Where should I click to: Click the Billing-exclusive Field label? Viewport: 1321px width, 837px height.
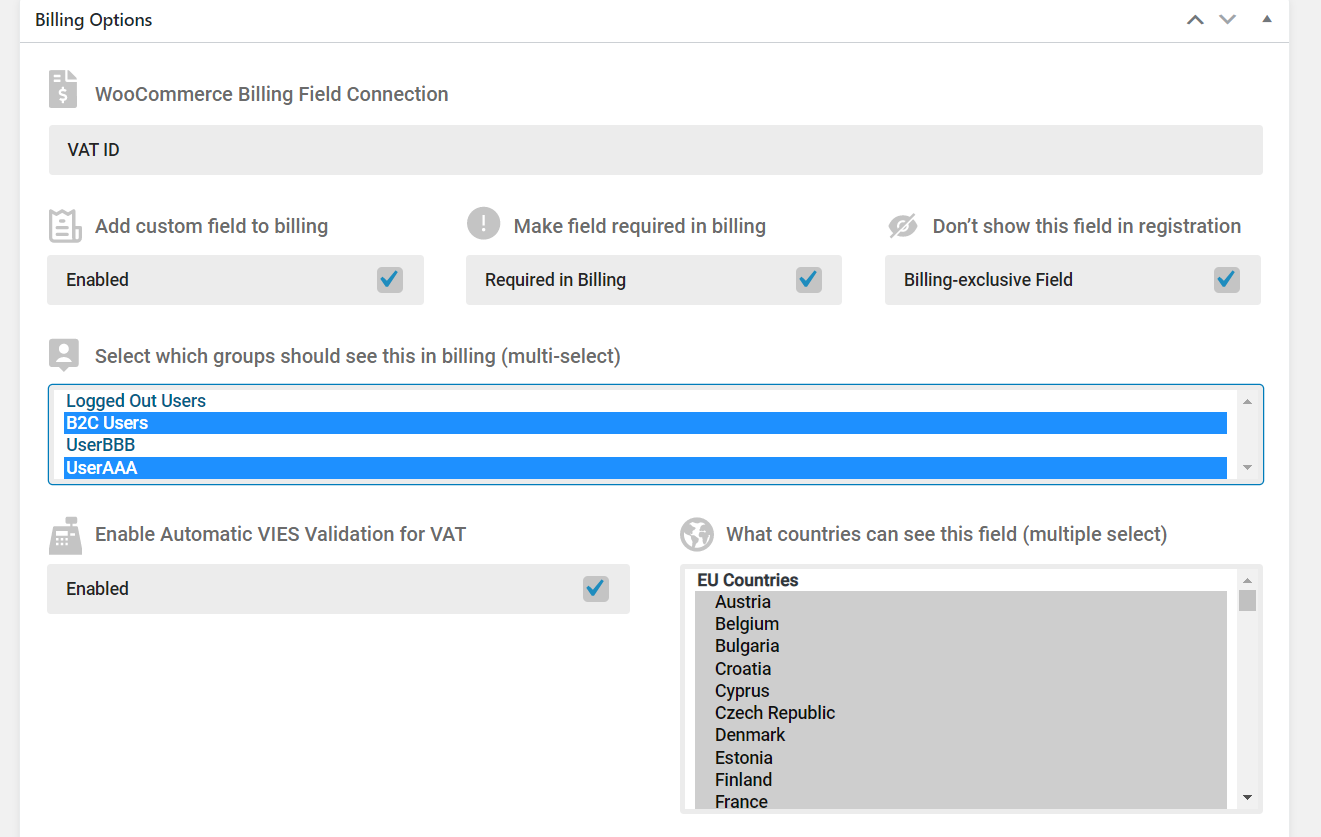988,280
